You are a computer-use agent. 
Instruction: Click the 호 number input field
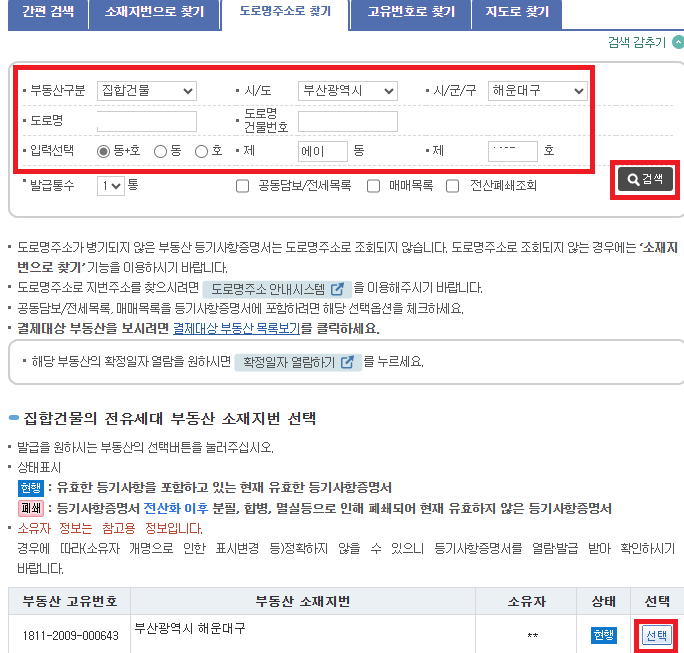pyautogui.click(x=513, y=151)
